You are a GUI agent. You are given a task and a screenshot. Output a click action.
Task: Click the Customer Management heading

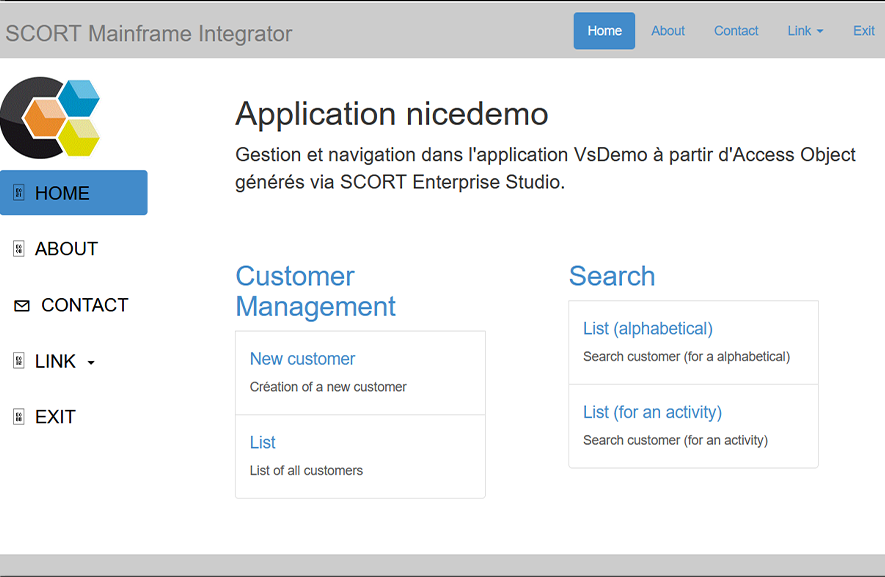click(x=316, y=291)
